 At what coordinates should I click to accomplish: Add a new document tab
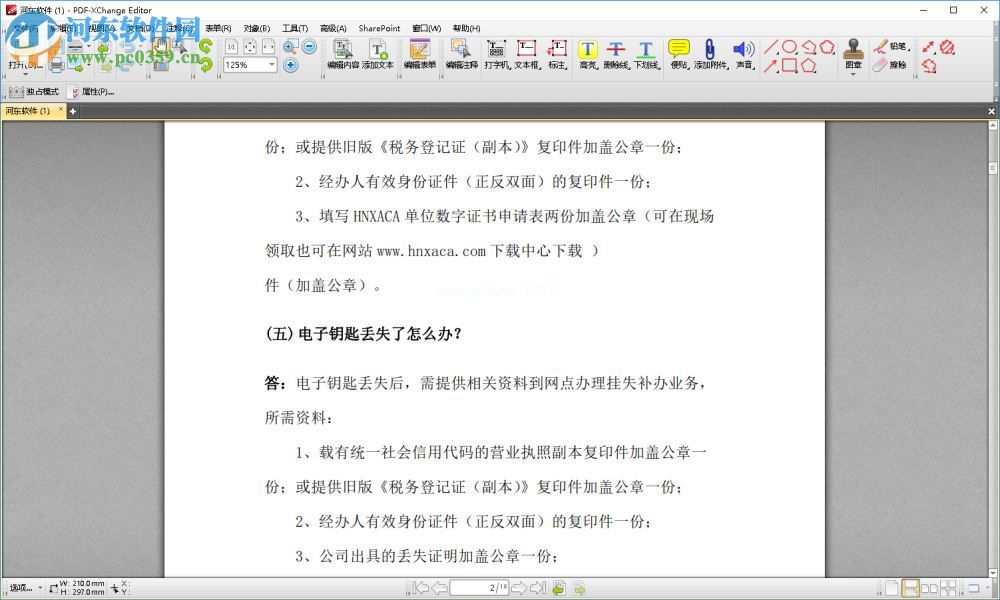click(73, 111)
